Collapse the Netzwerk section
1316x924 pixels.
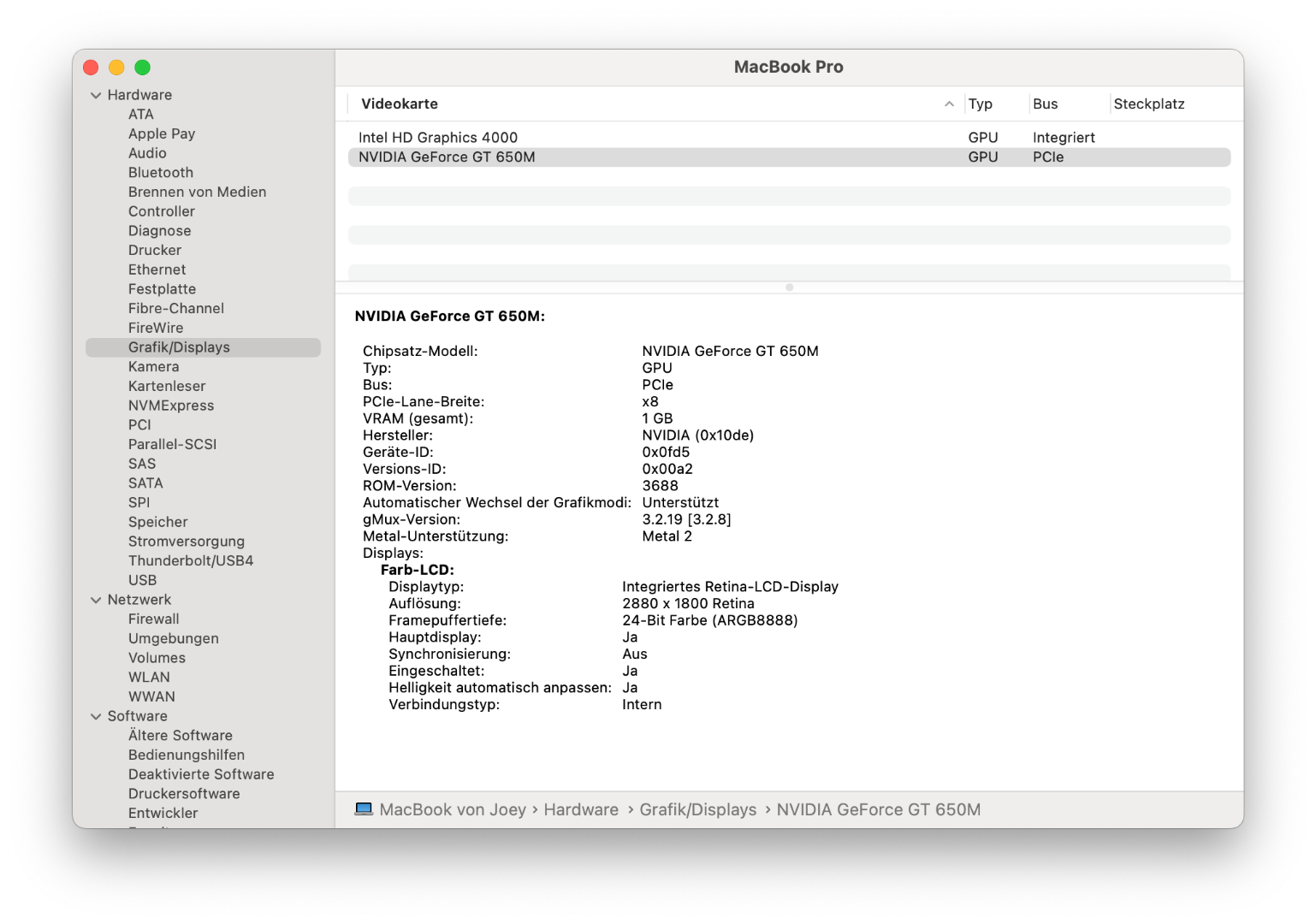pos(96,600)
